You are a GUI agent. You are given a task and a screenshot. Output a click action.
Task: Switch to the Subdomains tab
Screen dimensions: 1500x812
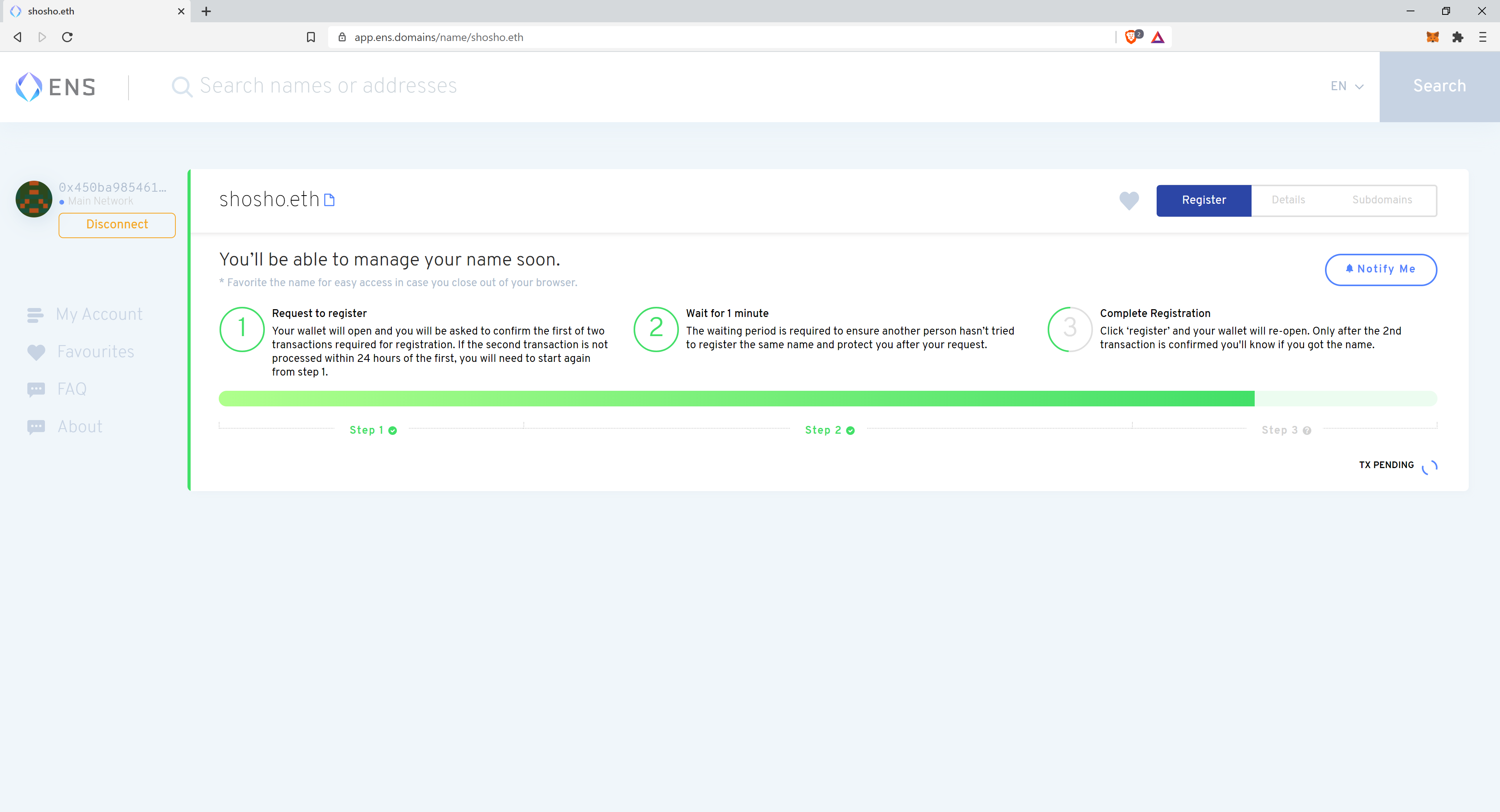click(1382, 200)
